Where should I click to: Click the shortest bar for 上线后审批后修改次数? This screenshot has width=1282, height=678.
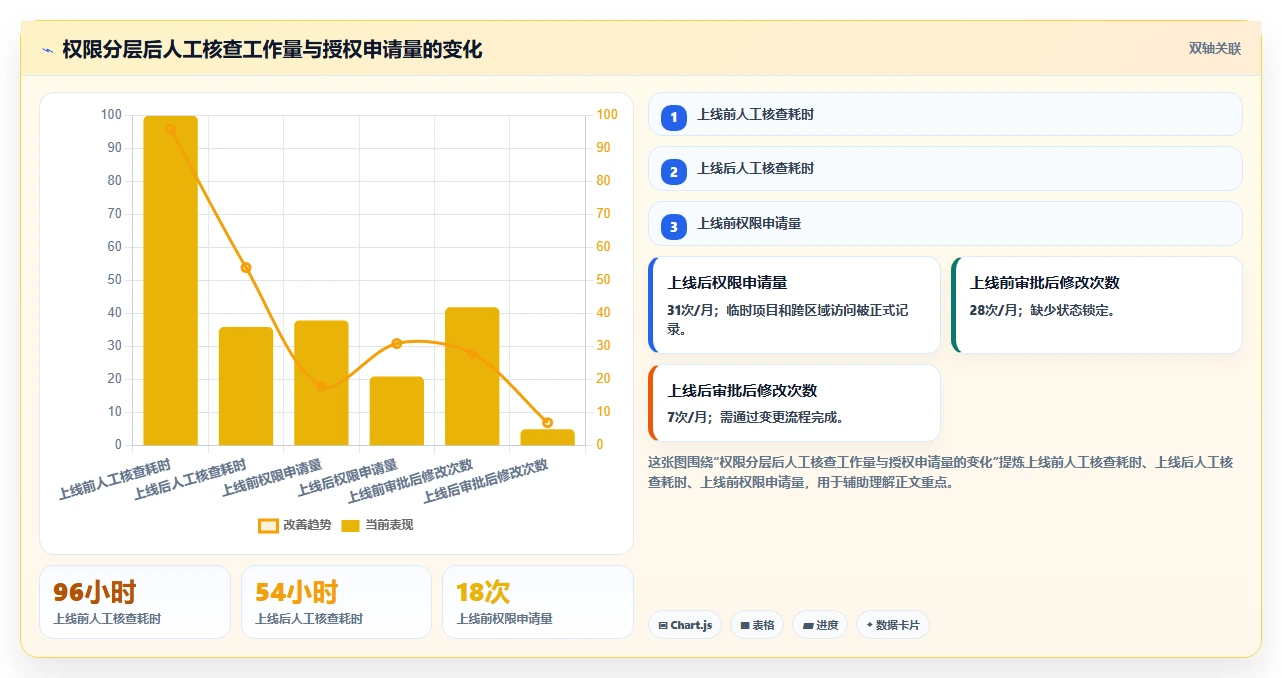click(x=547, y=437)
